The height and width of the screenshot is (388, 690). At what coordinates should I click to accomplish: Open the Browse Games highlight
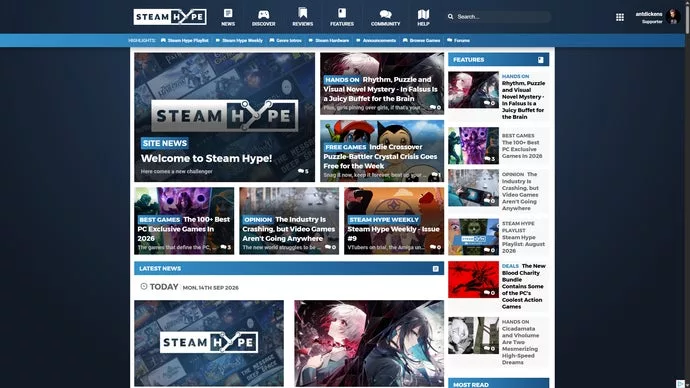421,40
